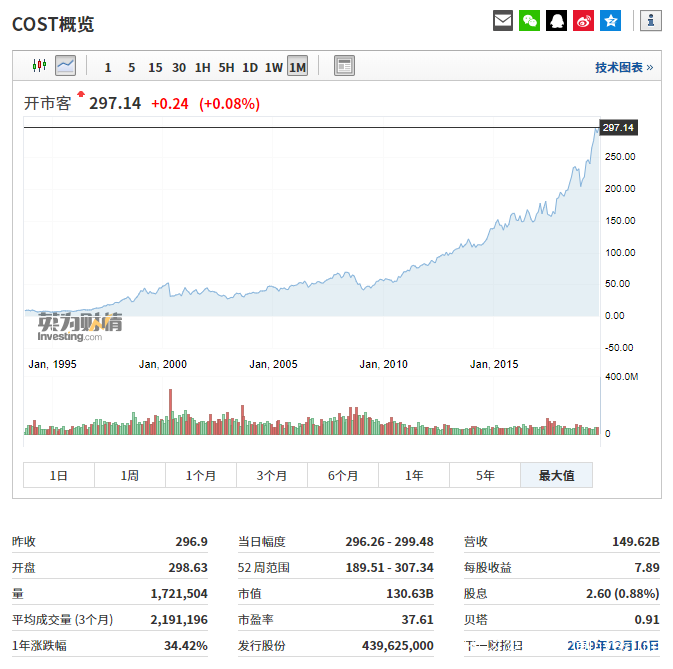Select the 5H interval
The image size is (673, 669).
(x=226, y=67)
